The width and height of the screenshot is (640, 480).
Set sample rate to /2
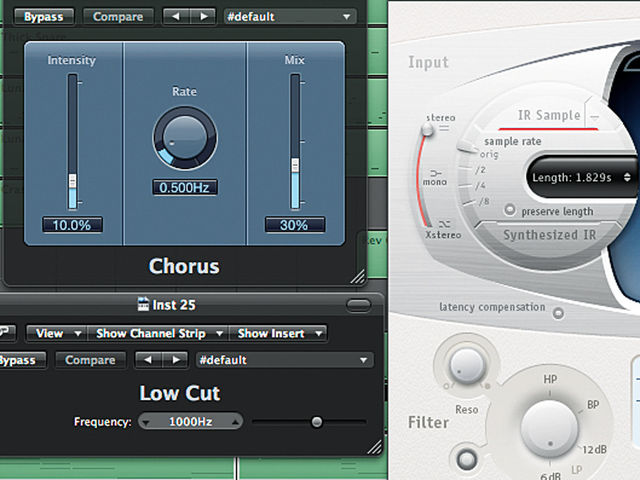(480, 170)
